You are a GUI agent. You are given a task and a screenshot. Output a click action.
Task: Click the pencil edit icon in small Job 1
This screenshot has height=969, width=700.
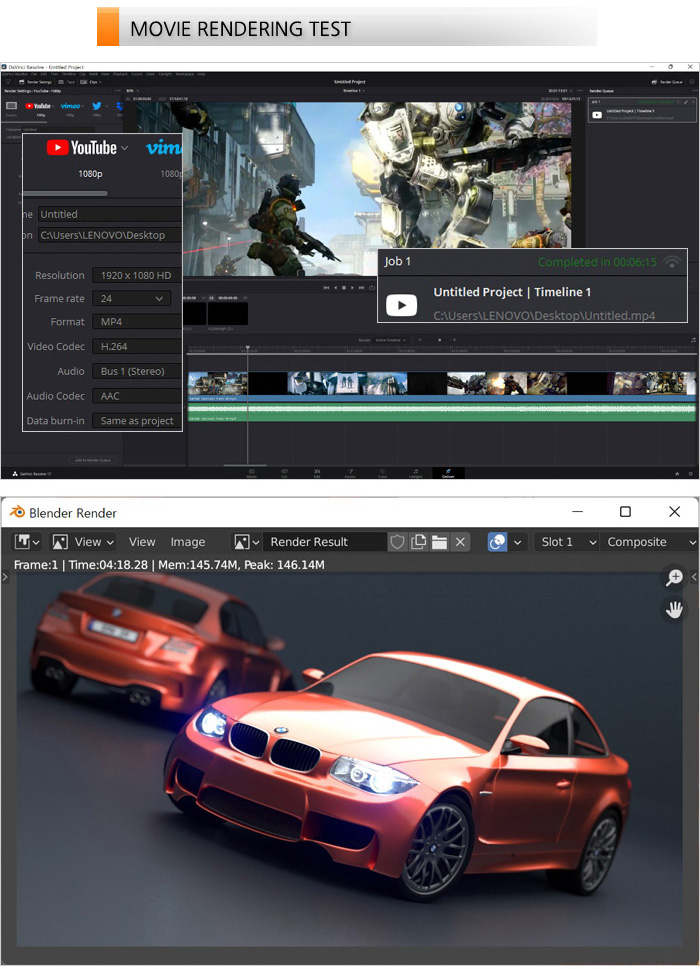click(686, 102)
